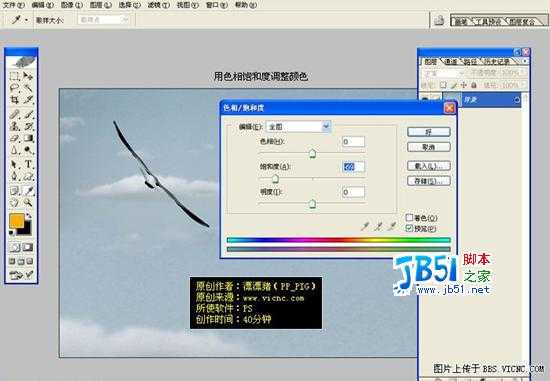
Task: Click the 取消 (Cancel) button
Action: click(x=429, y=147)
